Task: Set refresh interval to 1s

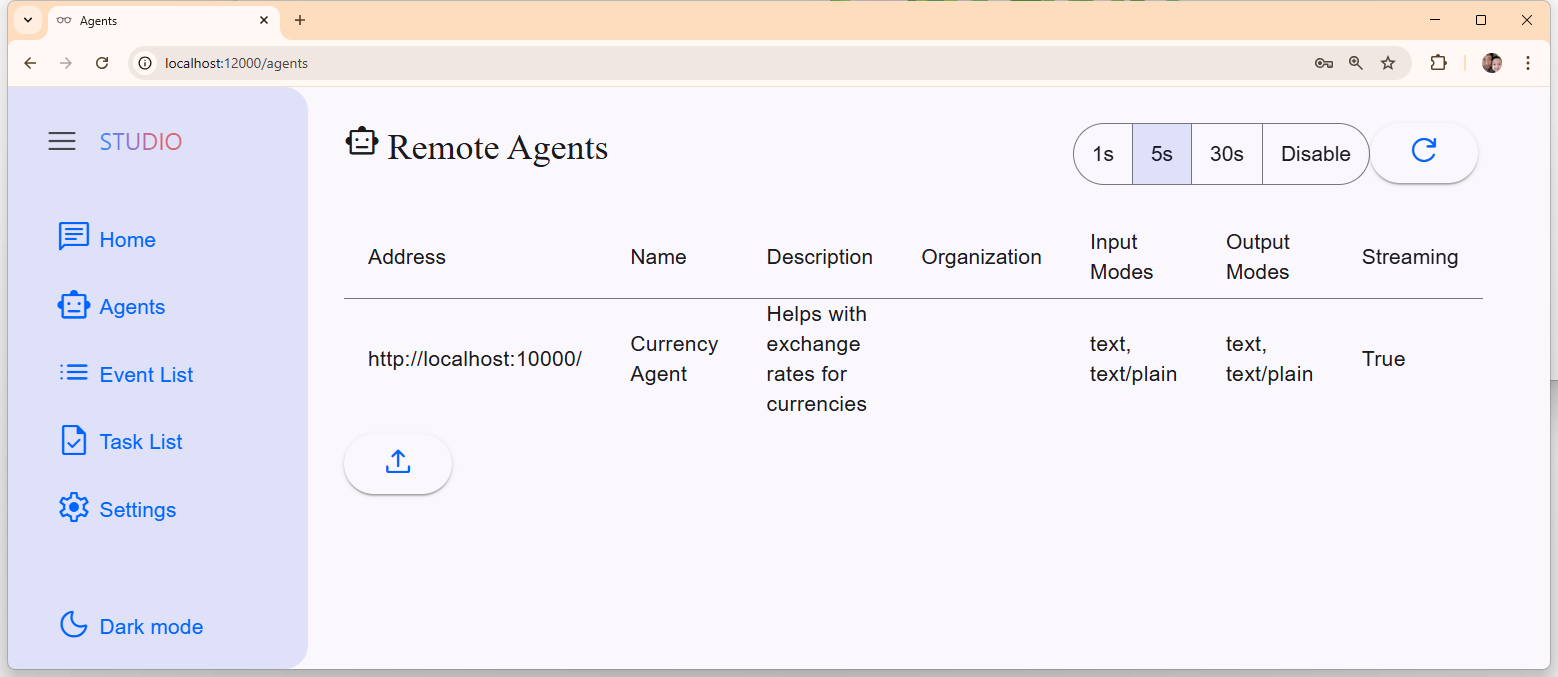Action: (x=1103, y=154)
